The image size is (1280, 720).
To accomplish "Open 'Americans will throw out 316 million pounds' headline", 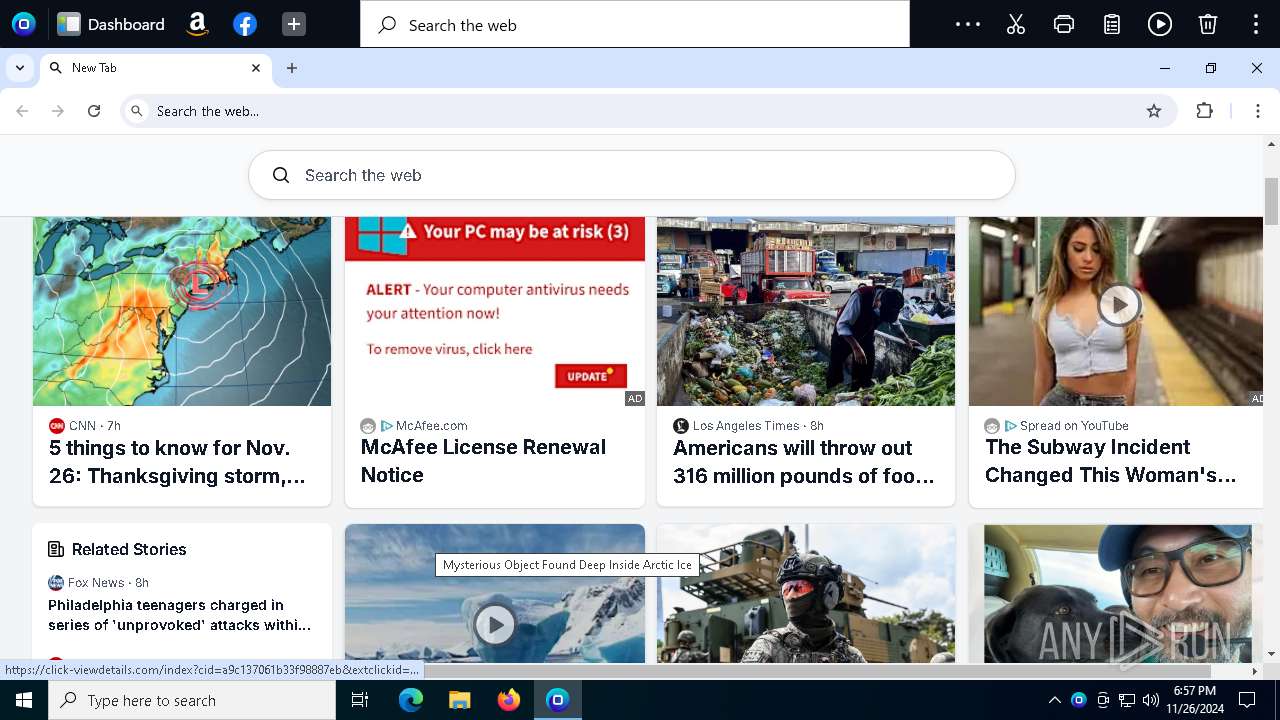I will click(804, 461).
